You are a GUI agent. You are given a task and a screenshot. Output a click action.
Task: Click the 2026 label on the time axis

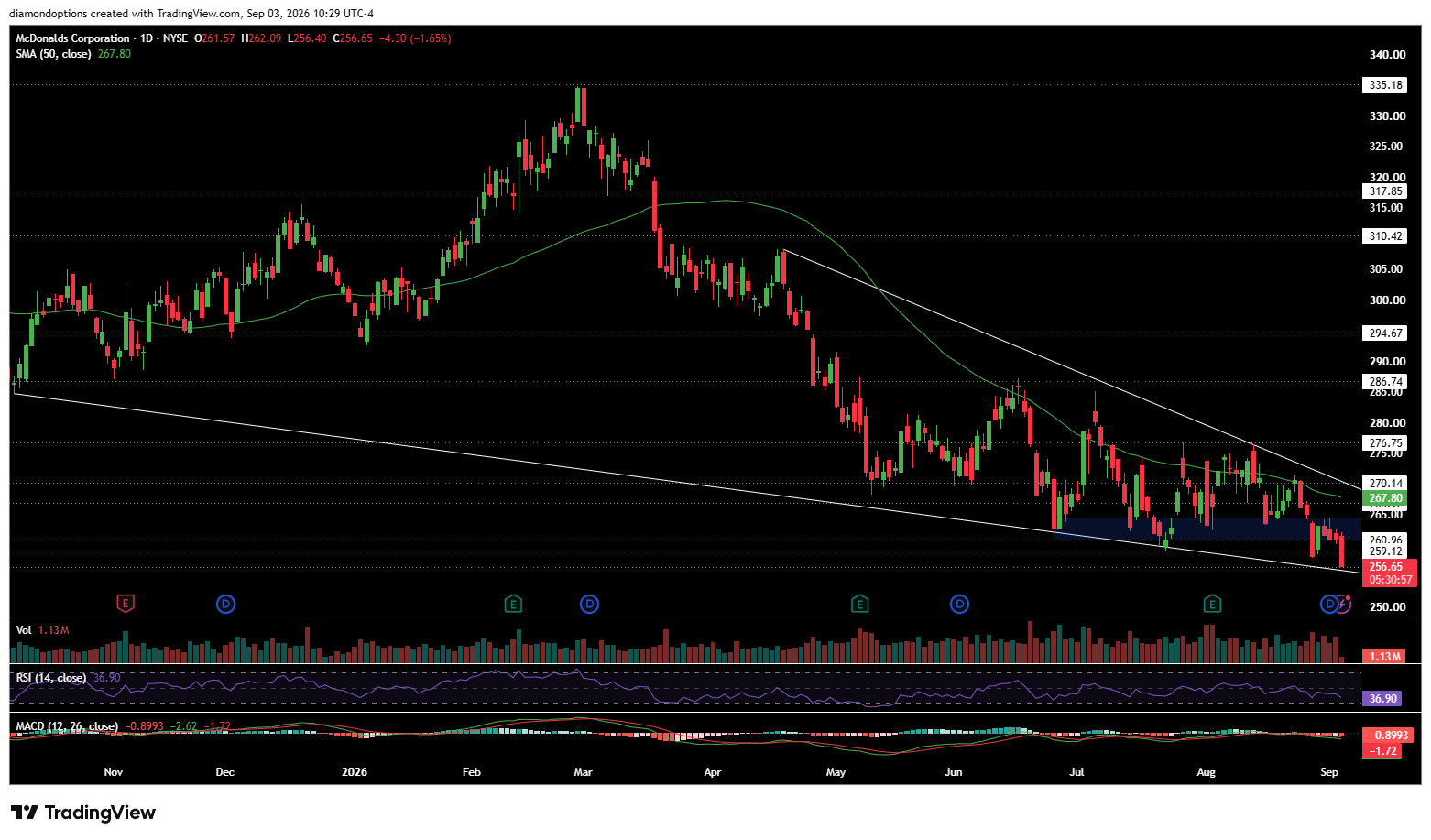coord(355,772)
